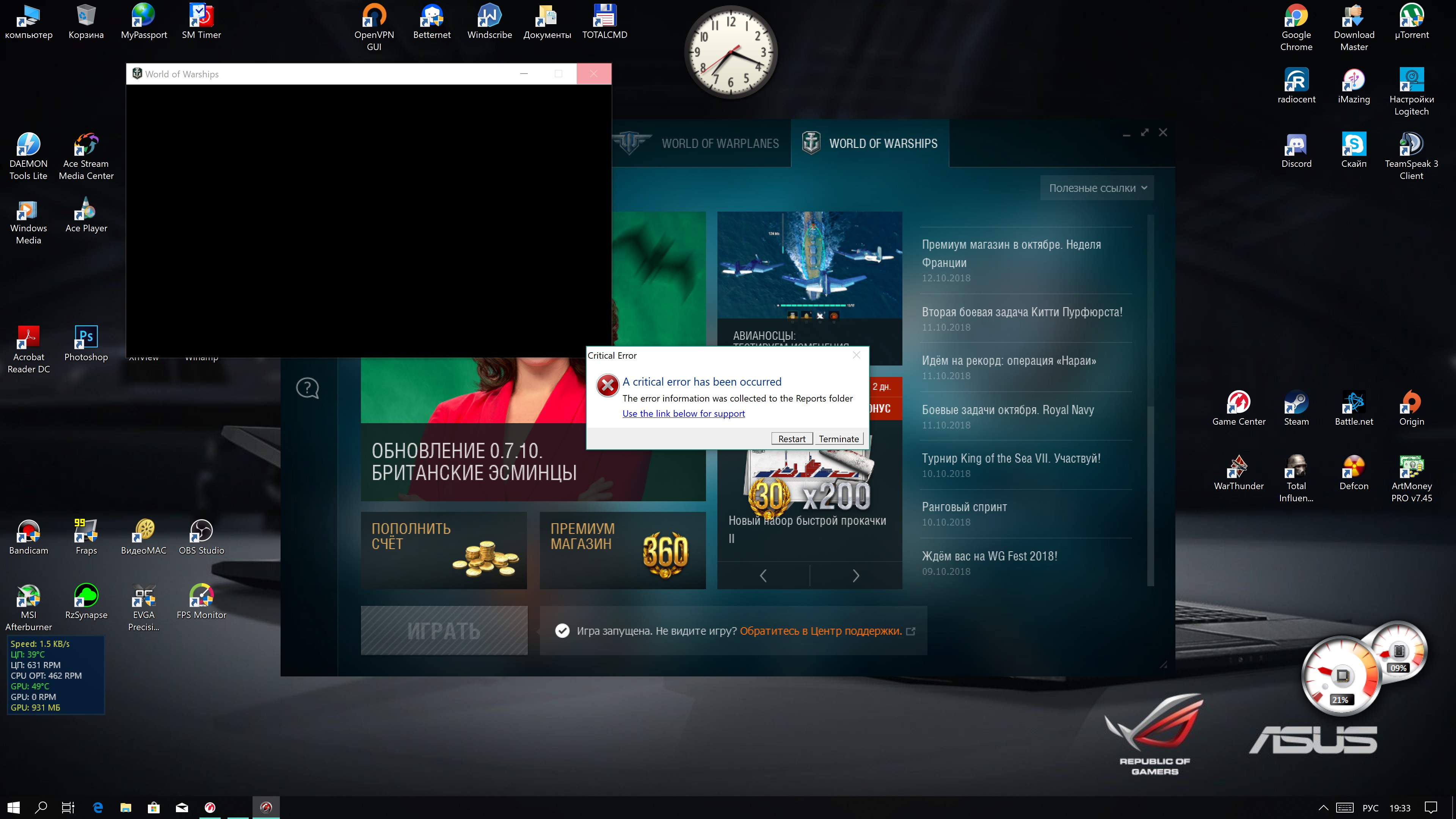1456x819 pixels.
Task: Select the Photoshop desktop icon
Action: pyautogui.click(x=86, y=344)
